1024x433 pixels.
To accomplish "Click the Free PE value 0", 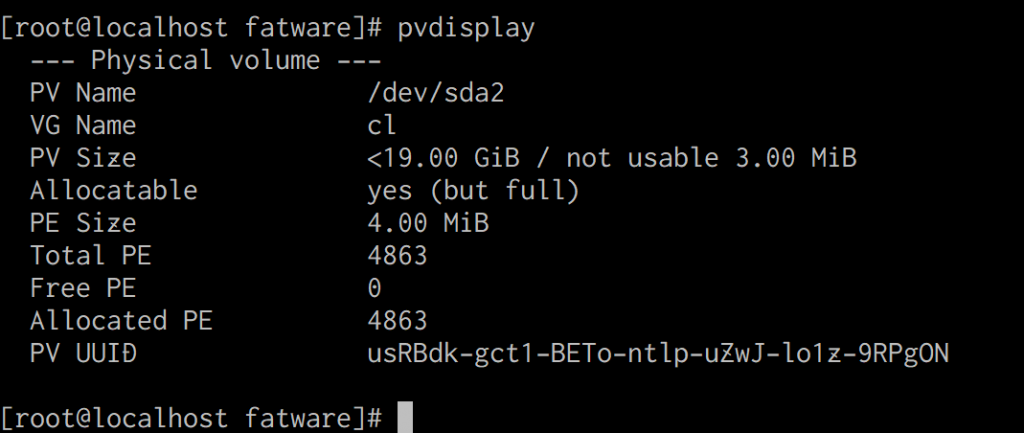I will (374, 288).
